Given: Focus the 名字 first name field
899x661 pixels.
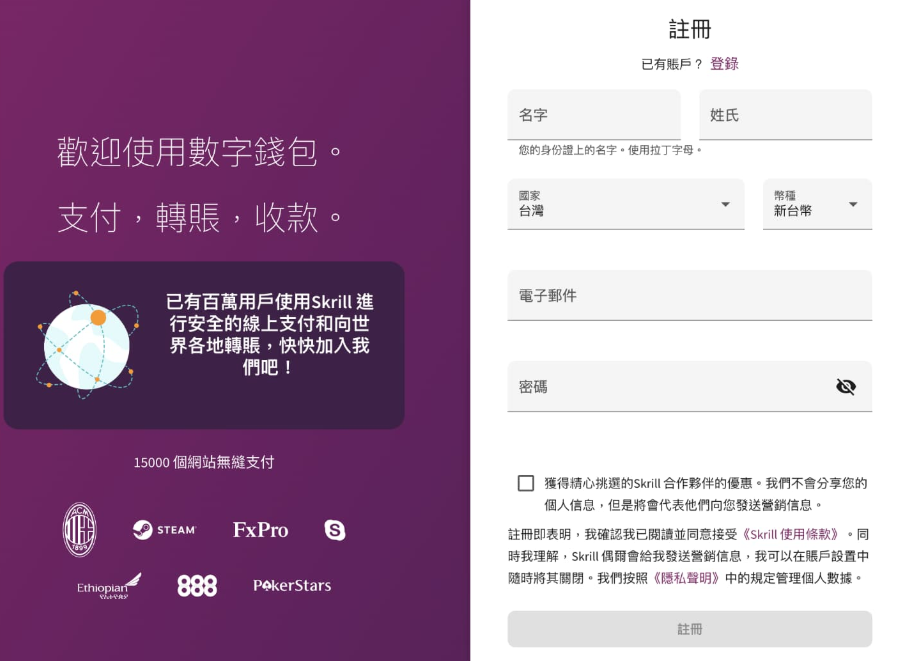Looking at the screenshot, I should coord(594,115).
